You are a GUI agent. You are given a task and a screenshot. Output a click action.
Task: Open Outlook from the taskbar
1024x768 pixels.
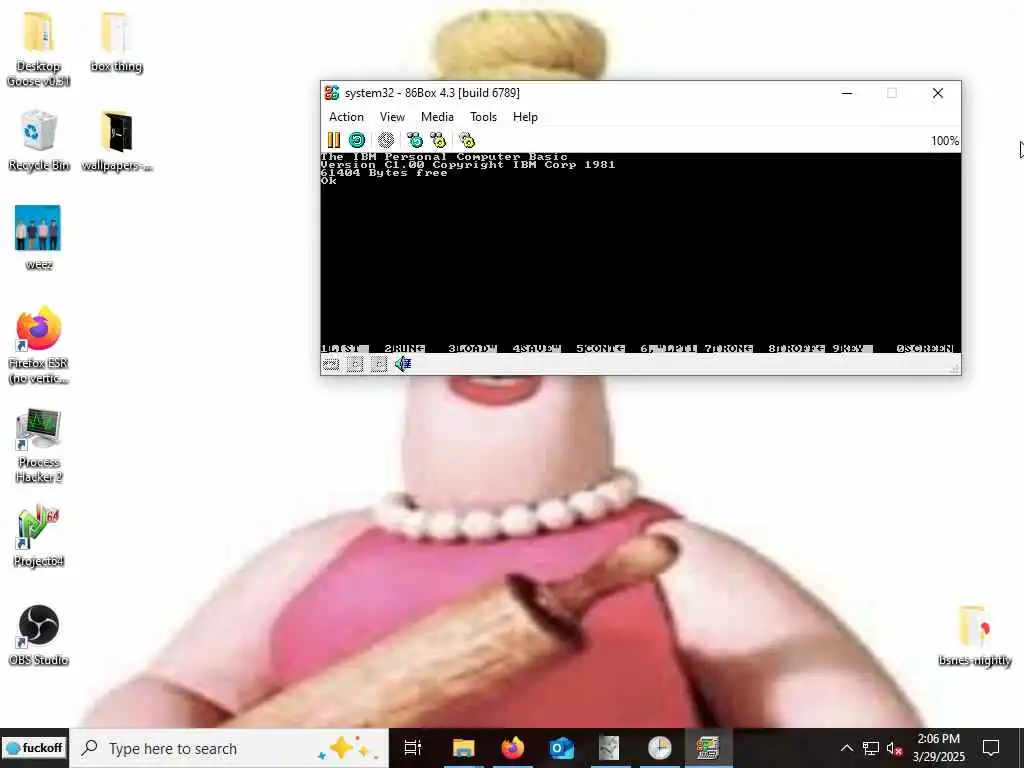(x=561, y=748)
